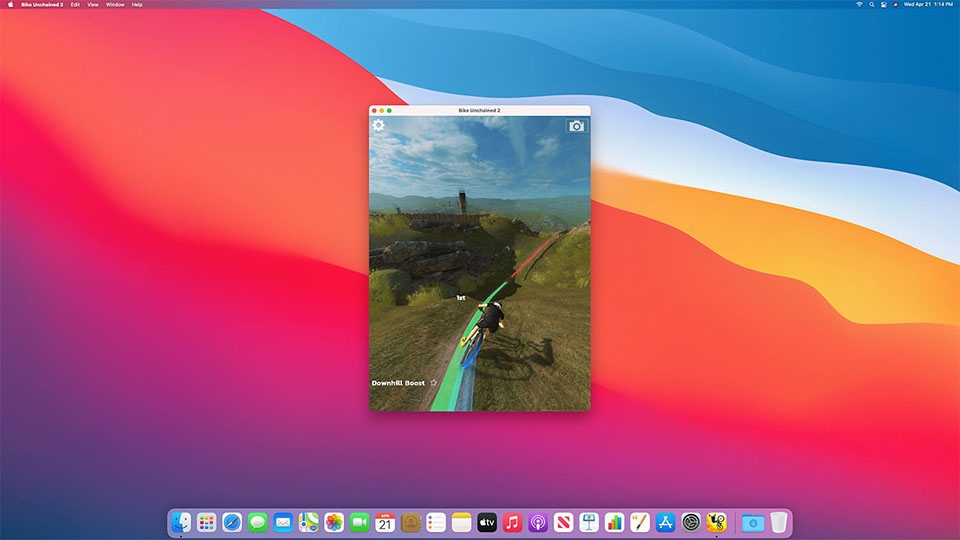Click the star next to Downhill Boost

434,383
